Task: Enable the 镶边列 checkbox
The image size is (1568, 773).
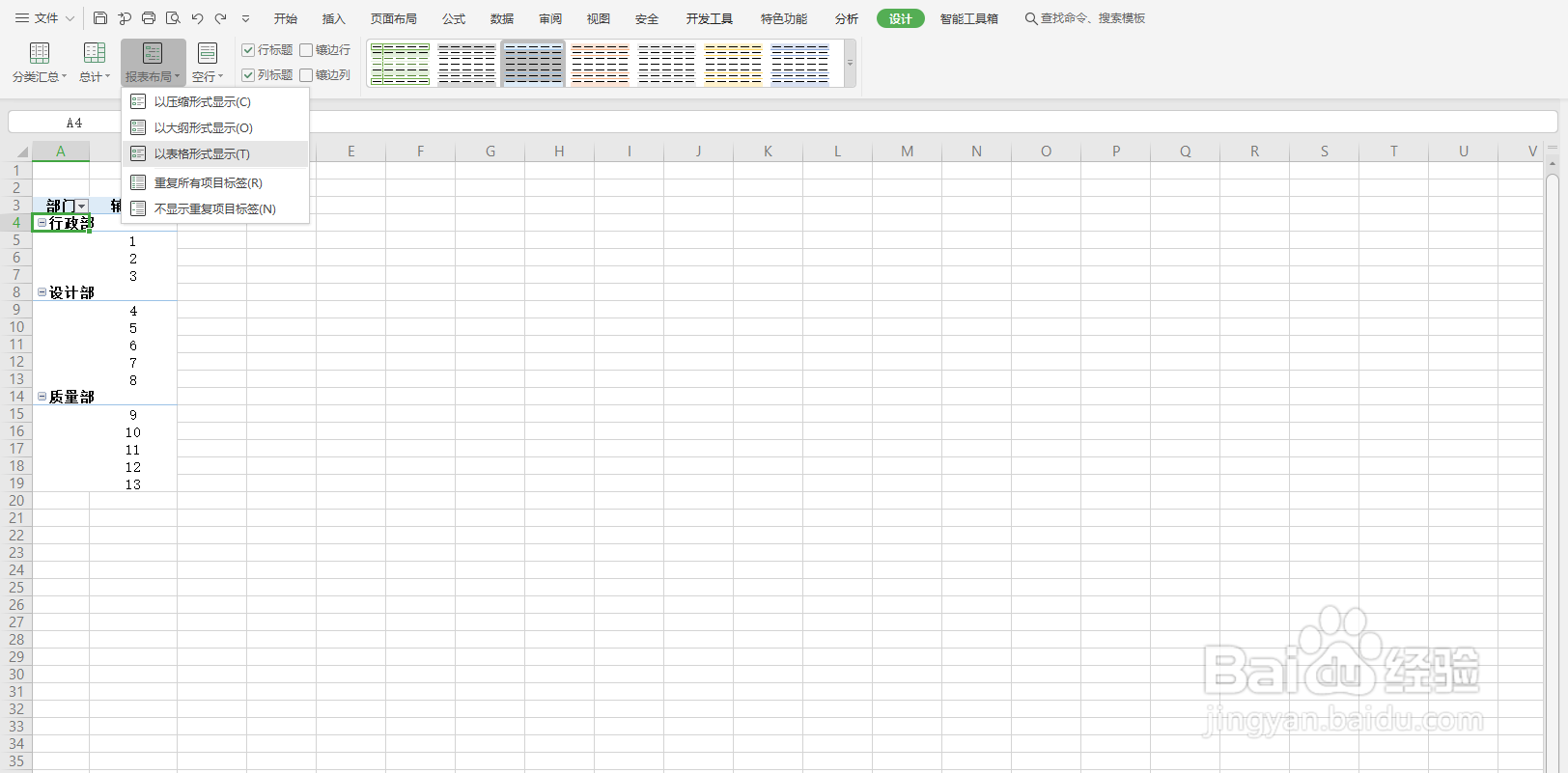Action: click(x=306, y=75)
